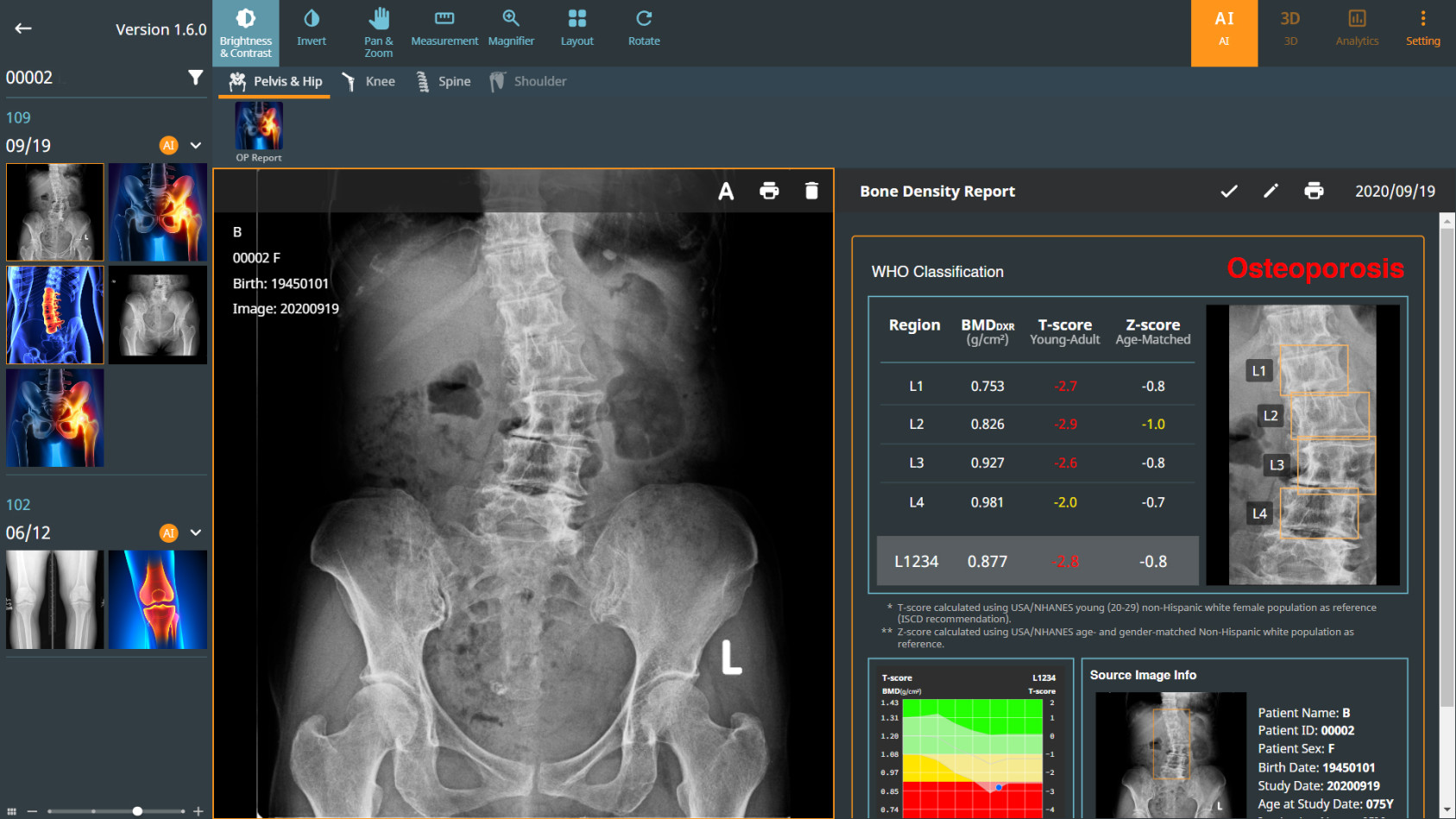Viewport: 1456px width, 819px height.
Task: Select the Pelvis & Hip tab
Action: click(x=275, y=82)
